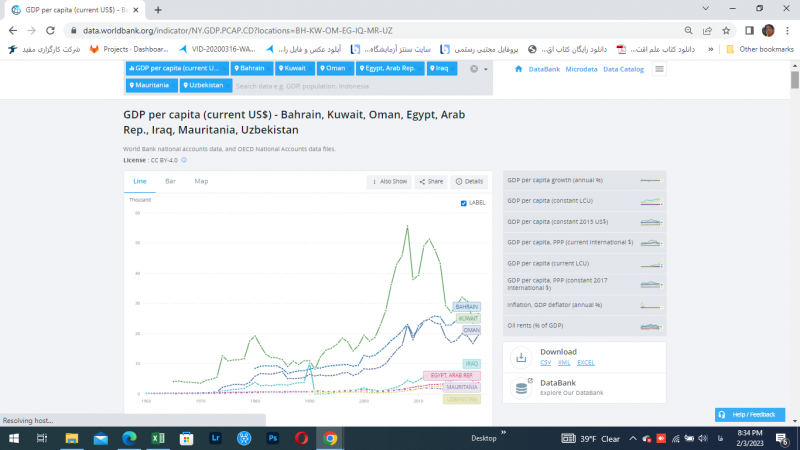
Task: Clear all selections with the X icon
Action: click(474, 69)
